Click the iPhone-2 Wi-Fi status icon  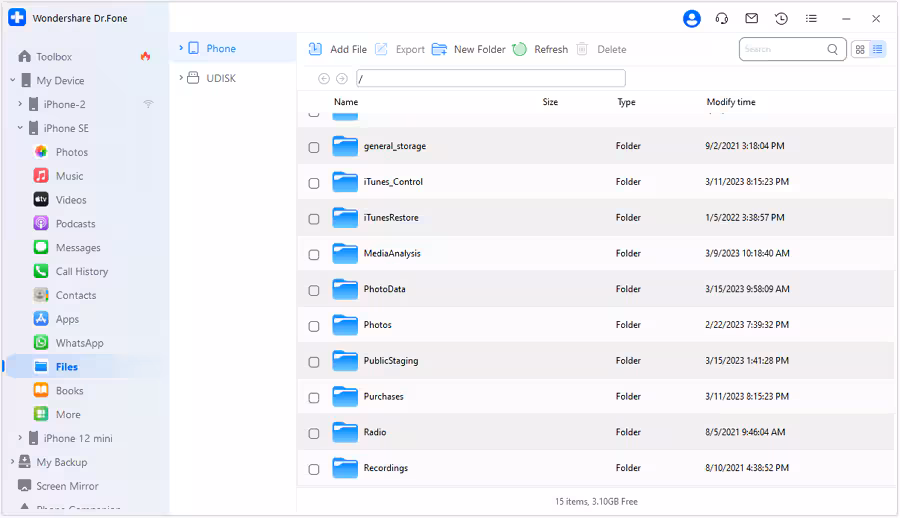click(148, 104)
